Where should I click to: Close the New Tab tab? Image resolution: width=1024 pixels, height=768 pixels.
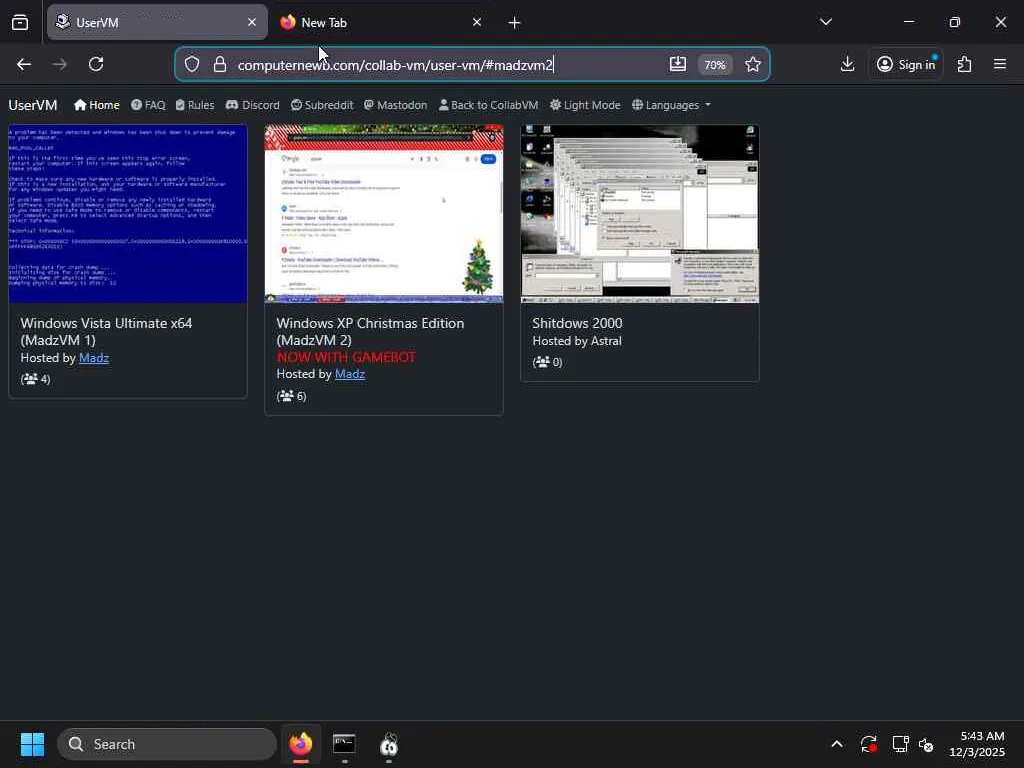(x=477, y=22)
